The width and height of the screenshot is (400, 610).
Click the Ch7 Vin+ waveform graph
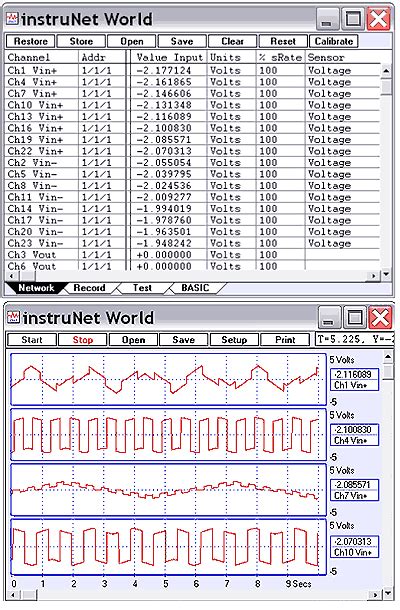pos(168,490)
